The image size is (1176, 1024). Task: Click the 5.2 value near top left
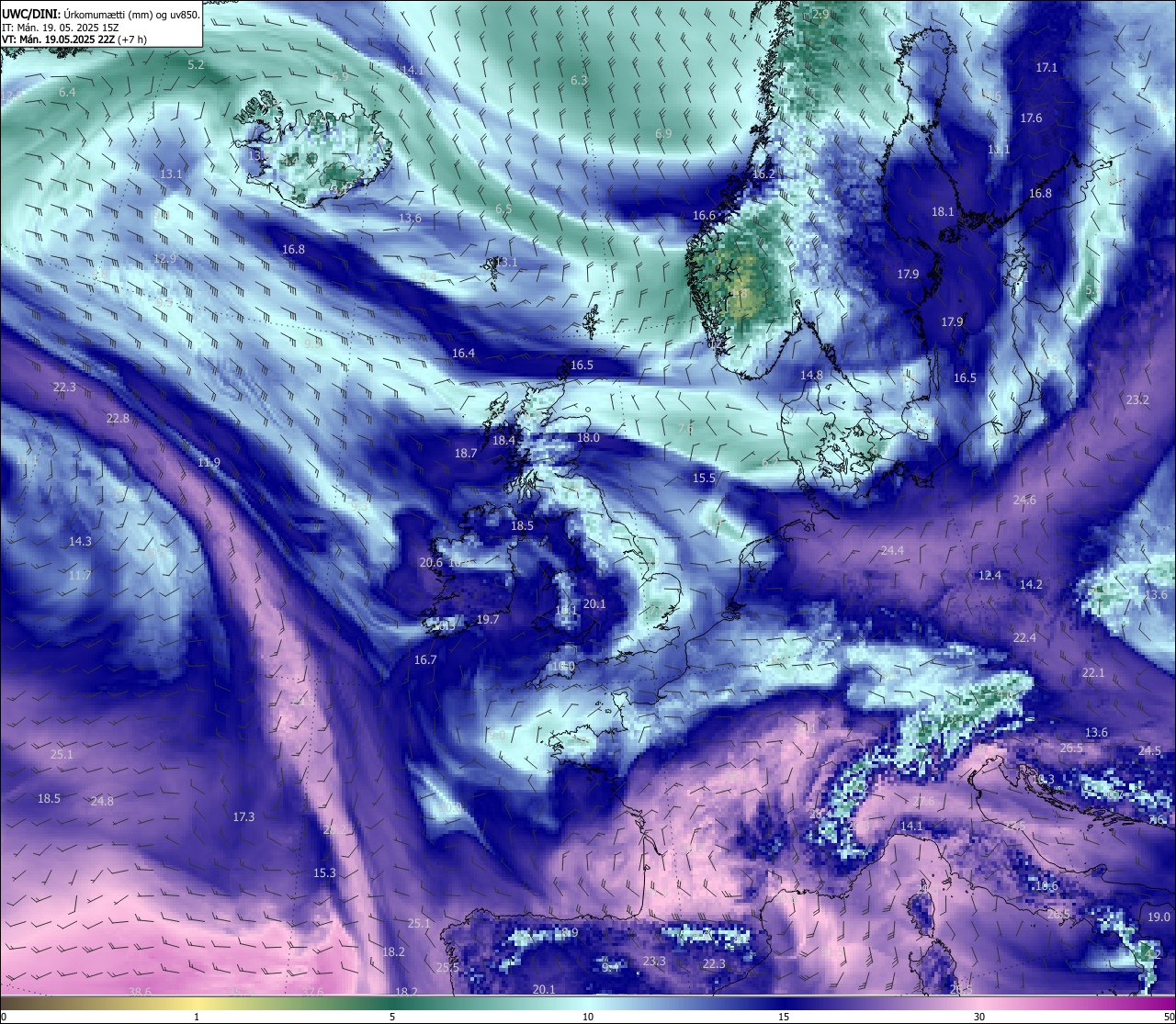pos(196,64)
